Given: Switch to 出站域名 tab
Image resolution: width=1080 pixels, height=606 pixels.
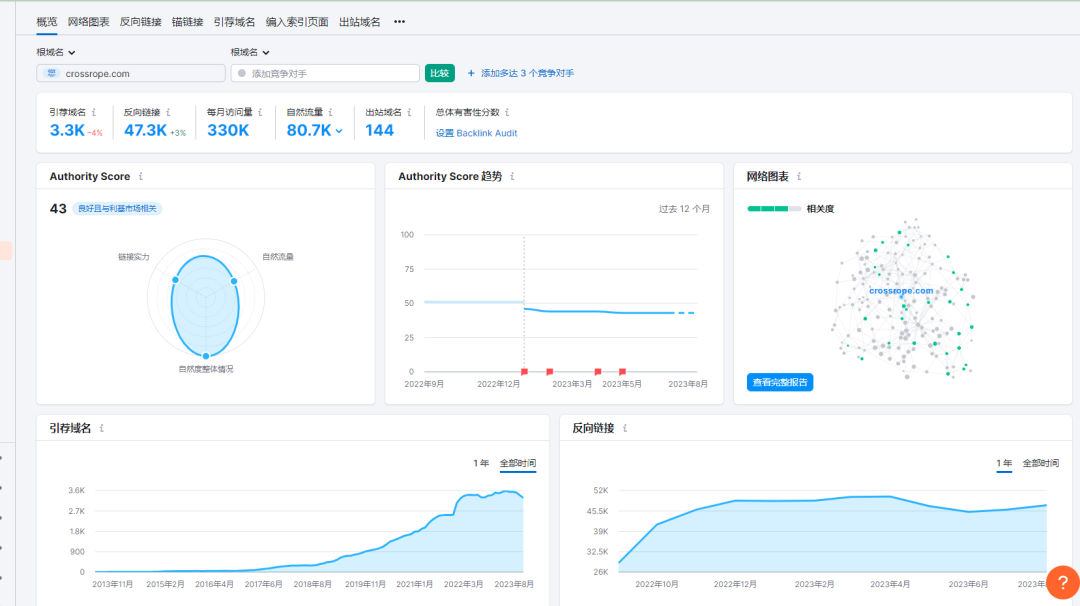Looking at the screenshot, I should 360,22.
